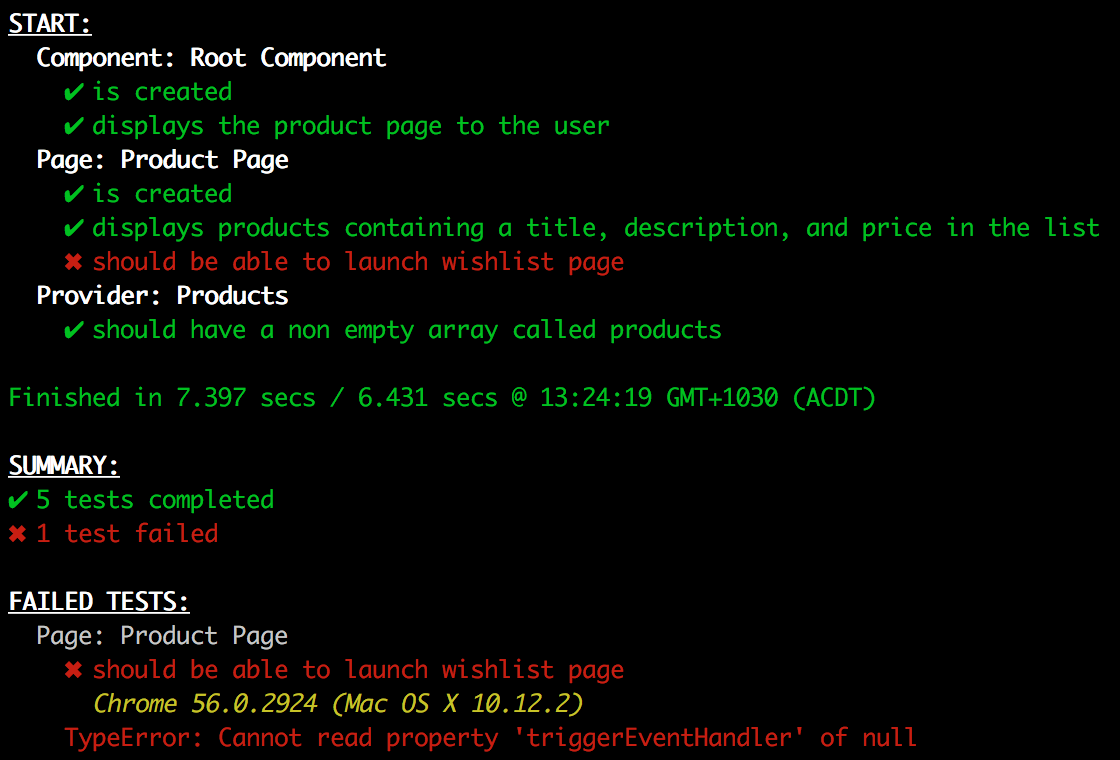1120x760 pixels.
Task: Click the '5 tests completed' text
Action: [155, 500]
